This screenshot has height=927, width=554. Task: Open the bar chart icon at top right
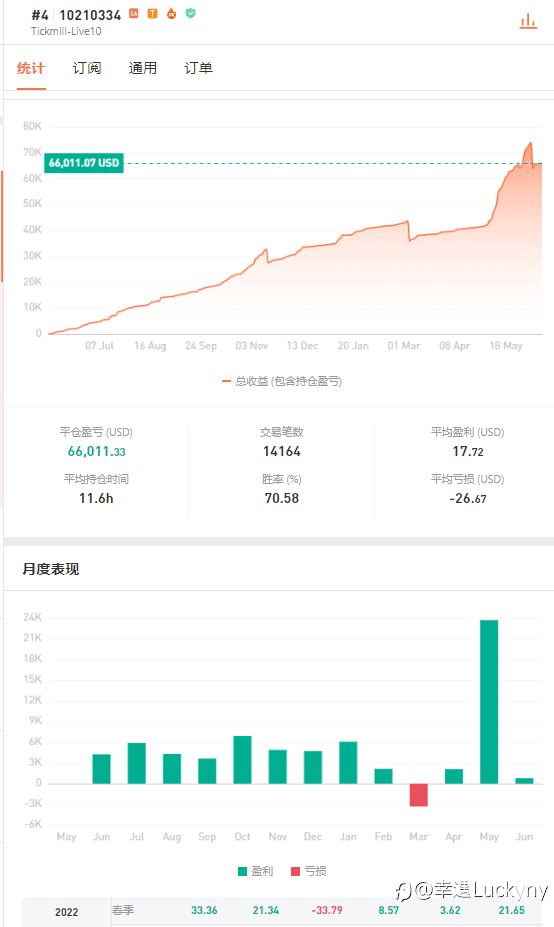pyautogui.click(x=528, y=22)
